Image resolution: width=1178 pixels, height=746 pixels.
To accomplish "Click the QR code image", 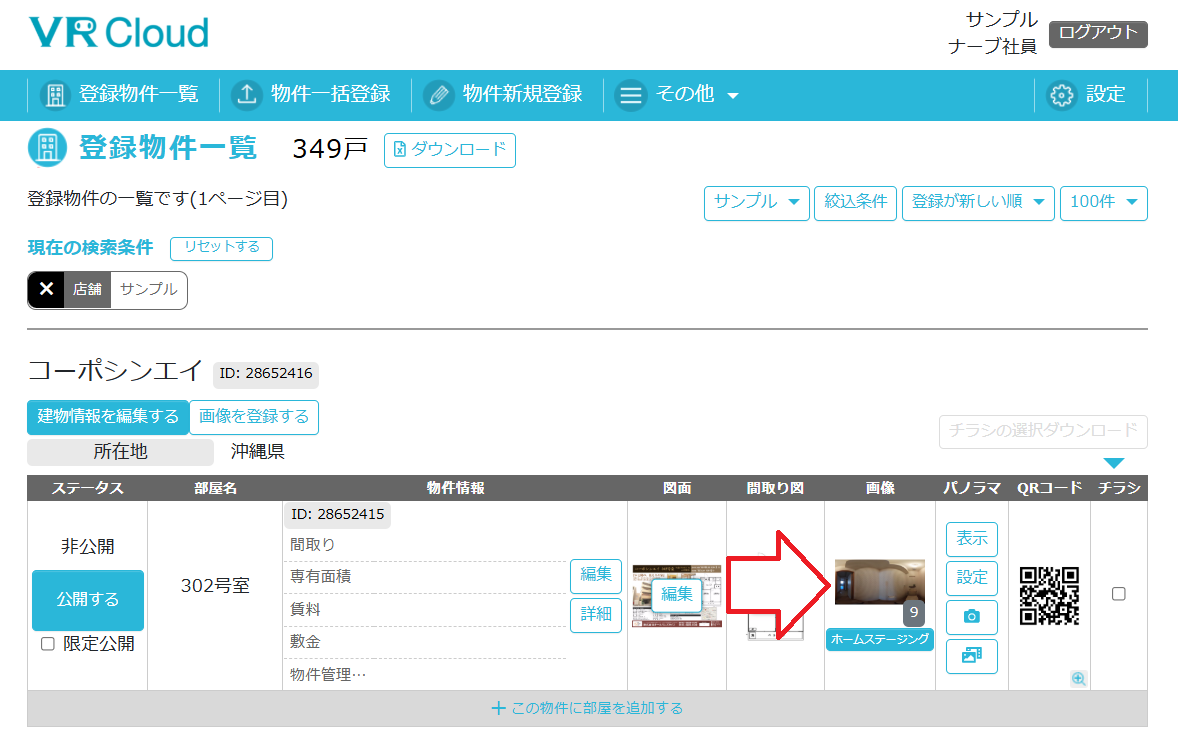I will coord(1049,595).
